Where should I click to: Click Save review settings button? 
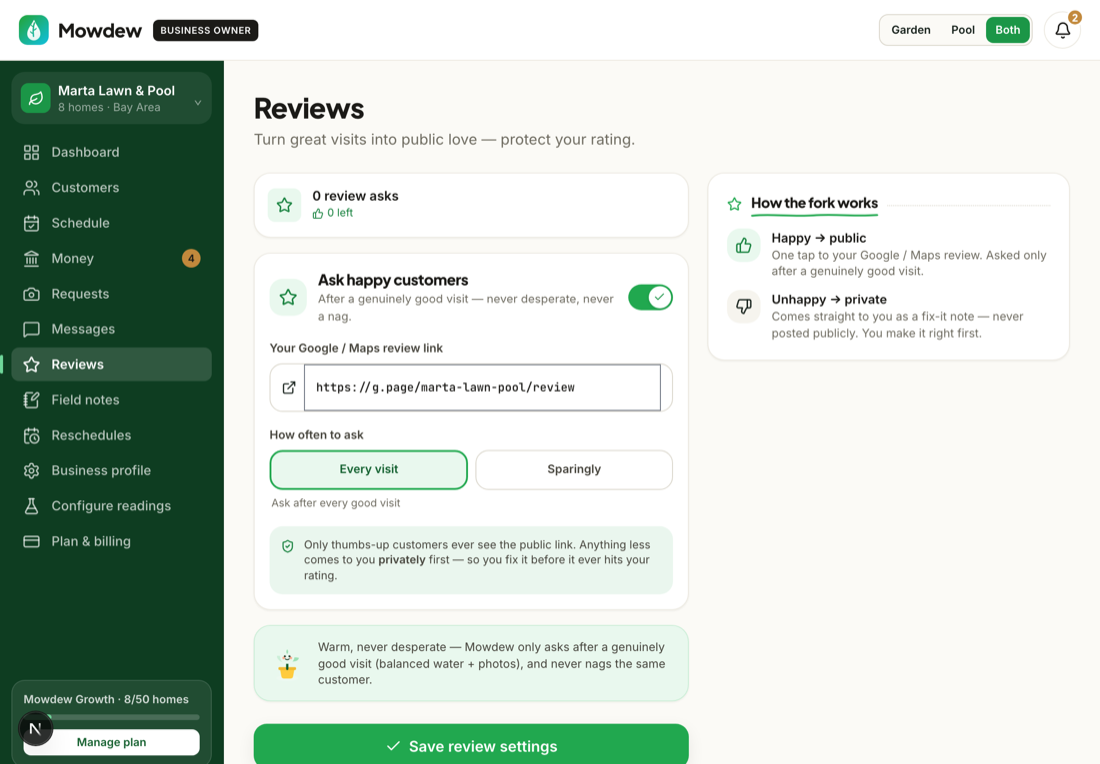tap(471, 744)
